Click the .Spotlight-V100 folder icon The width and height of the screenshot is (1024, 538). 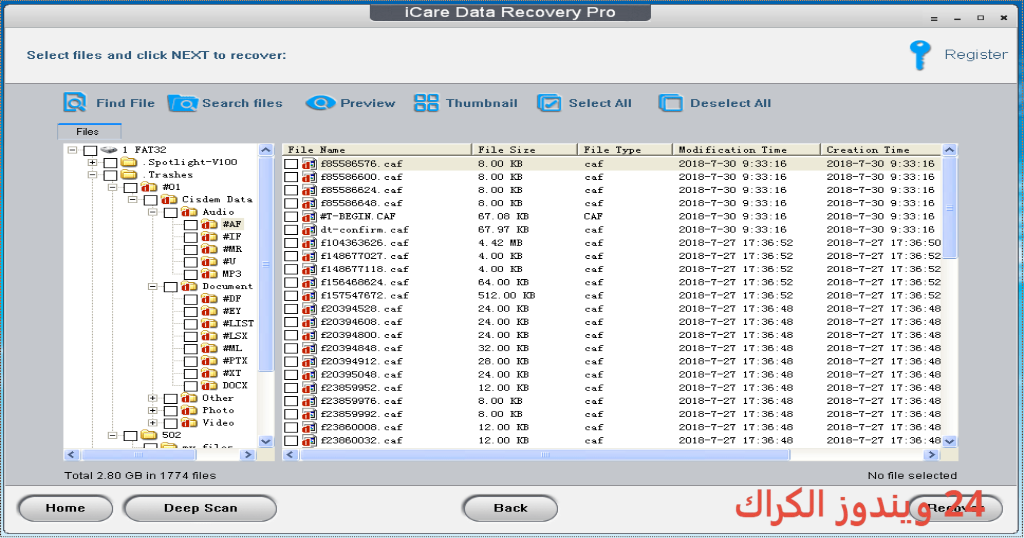[129, 162]
